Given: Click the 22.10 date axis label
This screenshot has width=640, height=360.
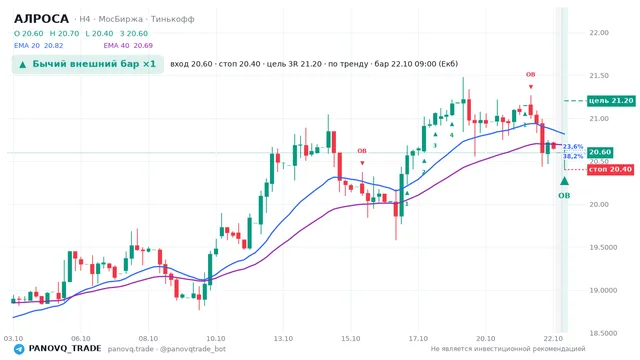Looking at the screenshot, I should point(553,339).
